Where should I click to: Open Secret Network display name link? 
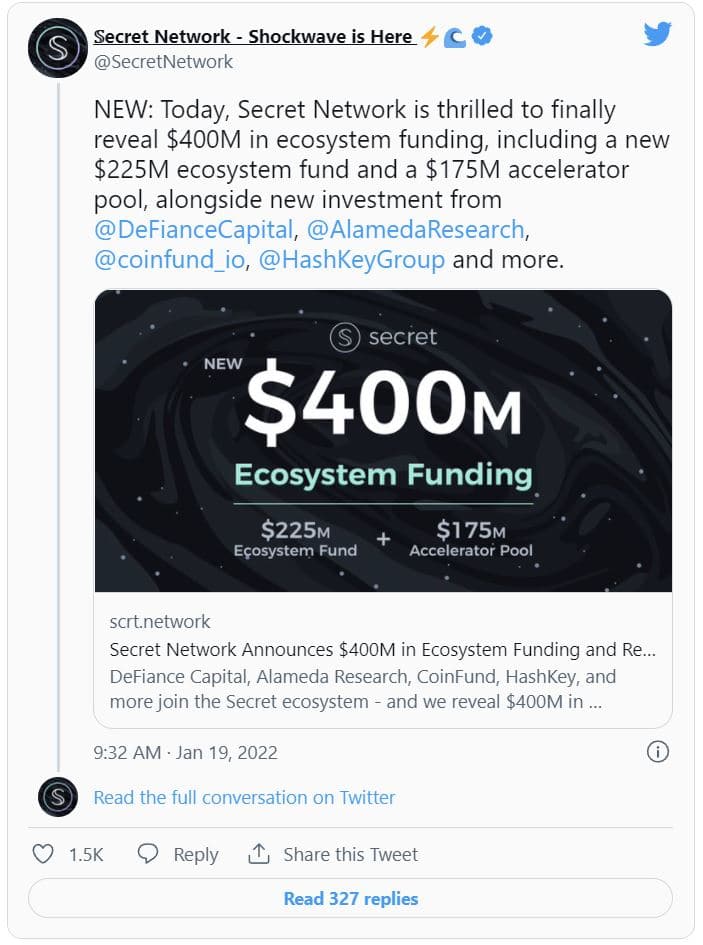pos(252,37)
